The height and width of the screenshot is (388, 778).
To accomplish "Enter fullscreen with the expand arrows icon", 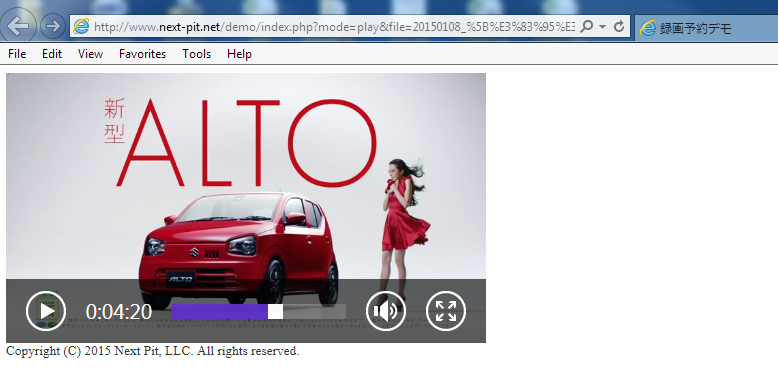I will [446, 311].
